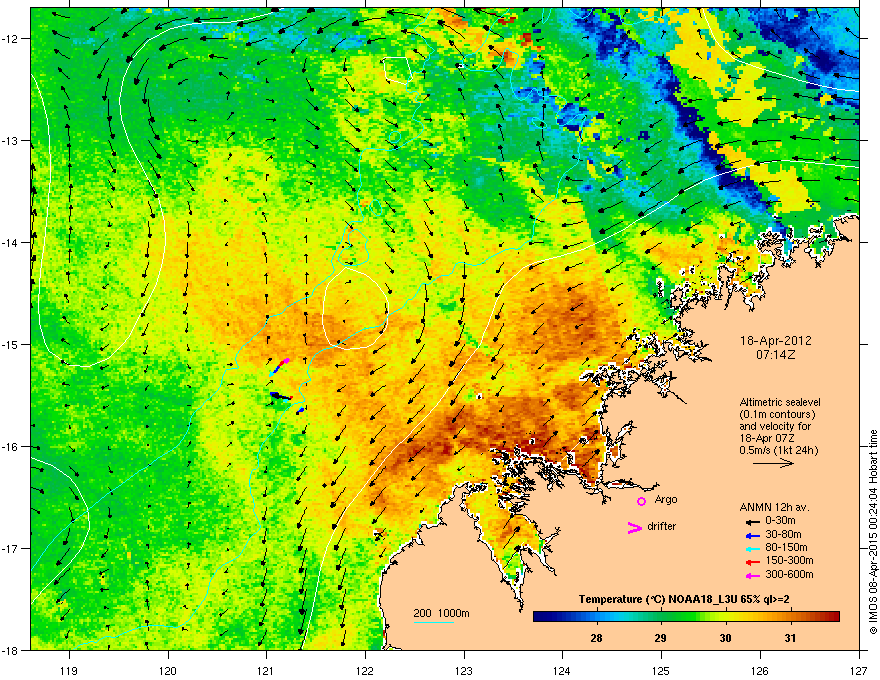Click the latitude label -14
The image size is (880, 680).
[x=11, y=243]
